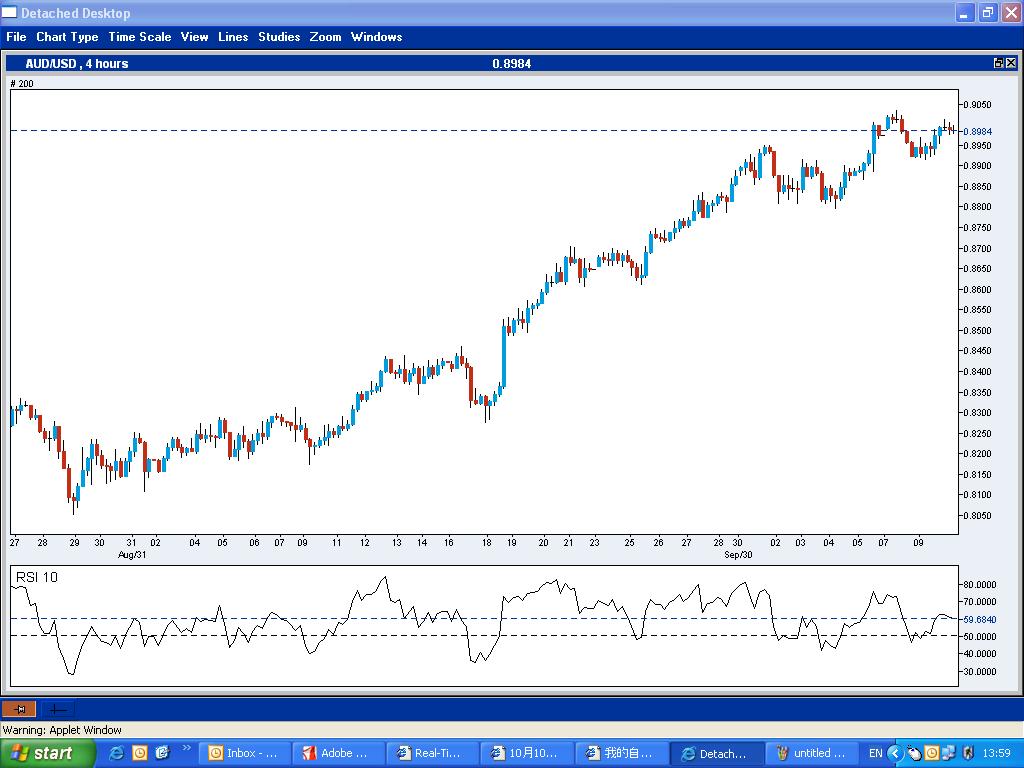Click the orange pointer tool icon

click(19, 709)
